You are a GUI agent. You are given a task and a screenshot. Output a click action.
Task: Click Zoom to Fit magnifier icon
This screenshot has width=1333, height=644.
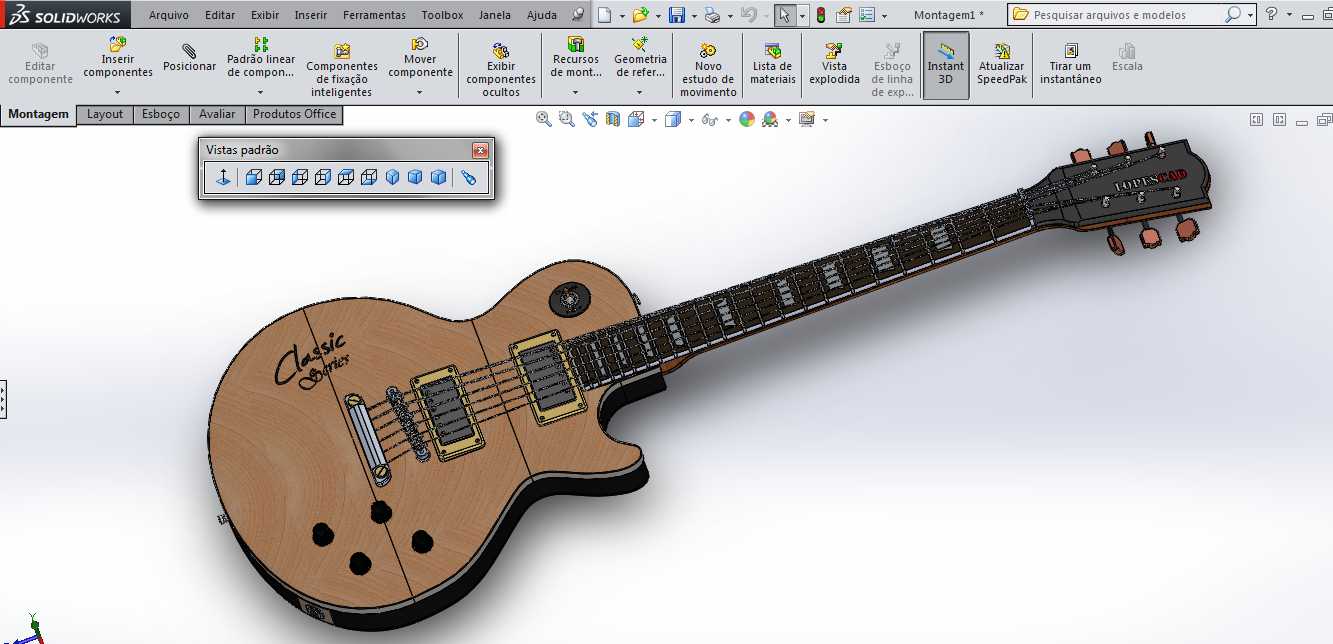[x=544, y=119]
